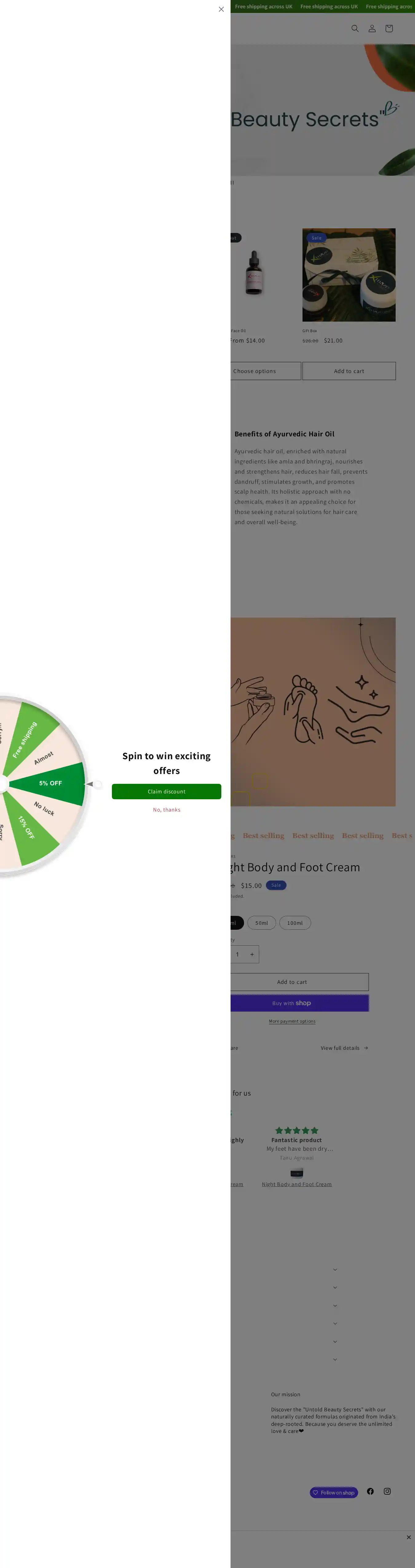
Task: Click the account login icon
Action: (x=372, y=29)
